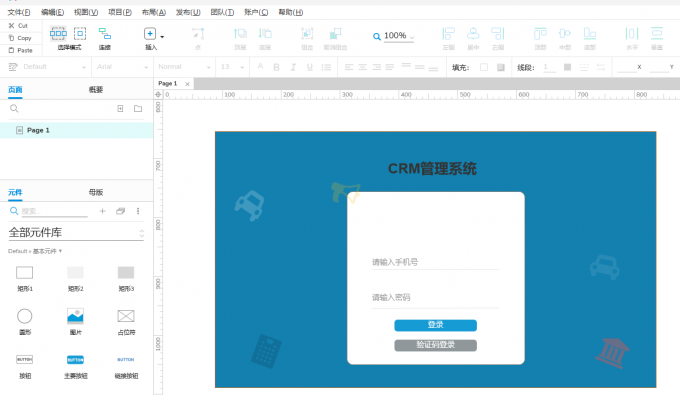The height and width of the screenshot is (395, 680).
Task: Click the add folder icon in pages
Action: click(138, 108)
